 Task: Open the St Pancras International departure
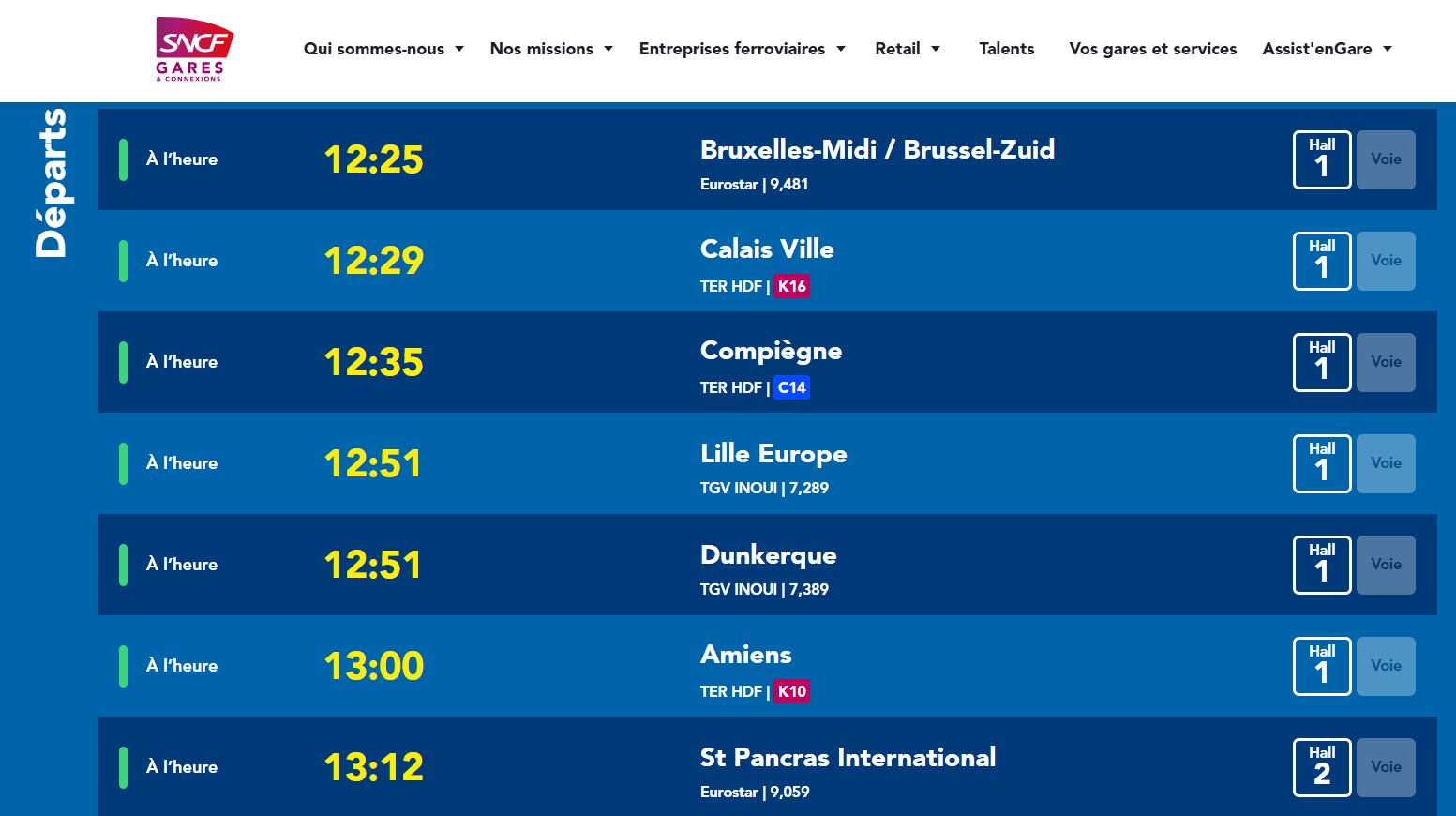point(848,758)
